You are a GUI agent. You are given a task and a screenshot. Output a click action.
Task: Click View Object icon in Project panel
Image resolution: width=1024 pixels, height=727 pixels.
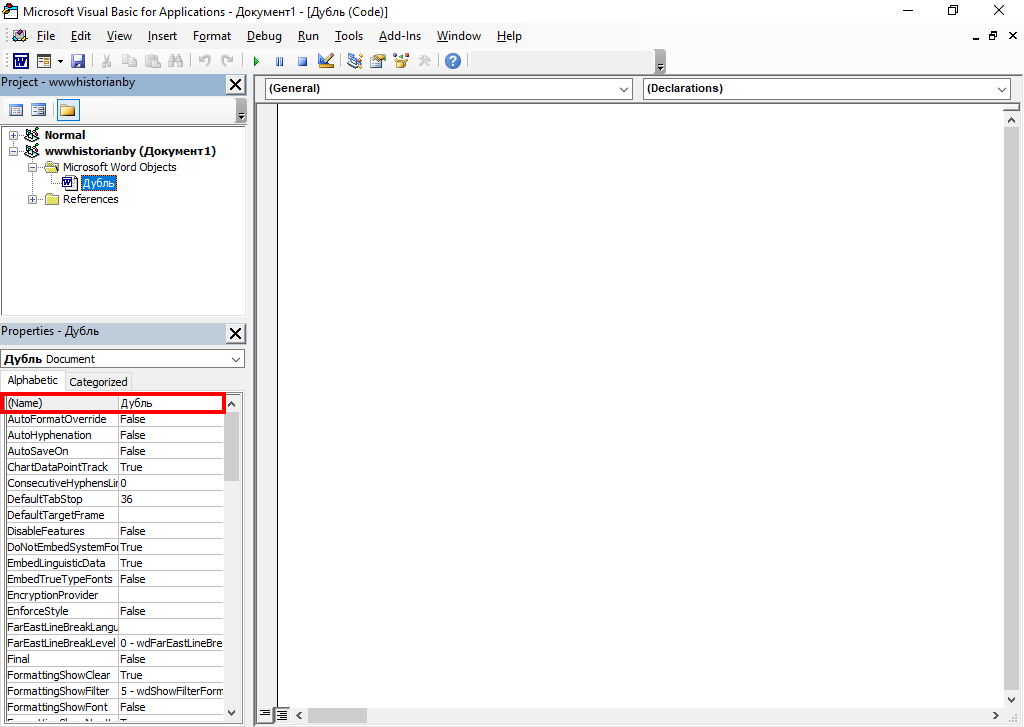39,110
